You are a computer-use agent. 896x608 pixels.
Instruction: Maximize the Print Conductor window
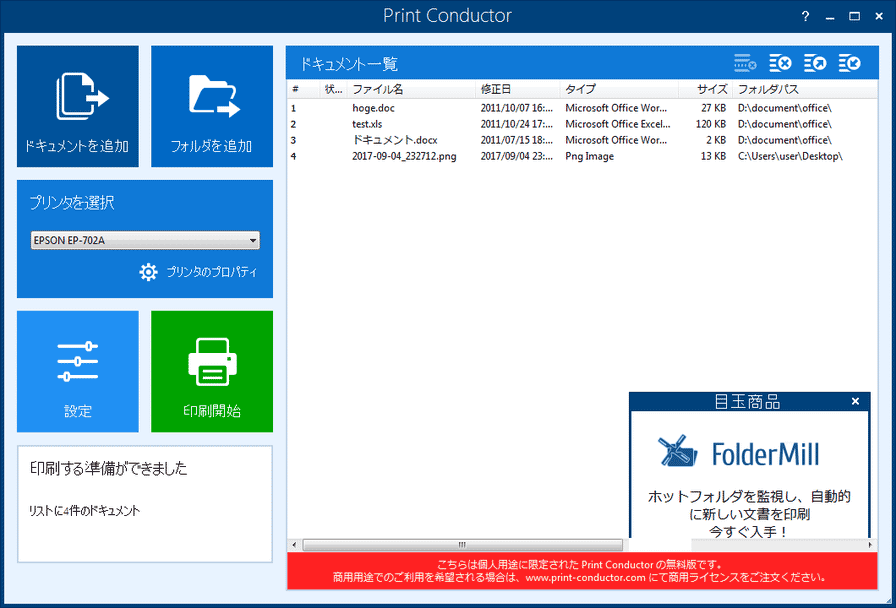click(x=854, y=16)
